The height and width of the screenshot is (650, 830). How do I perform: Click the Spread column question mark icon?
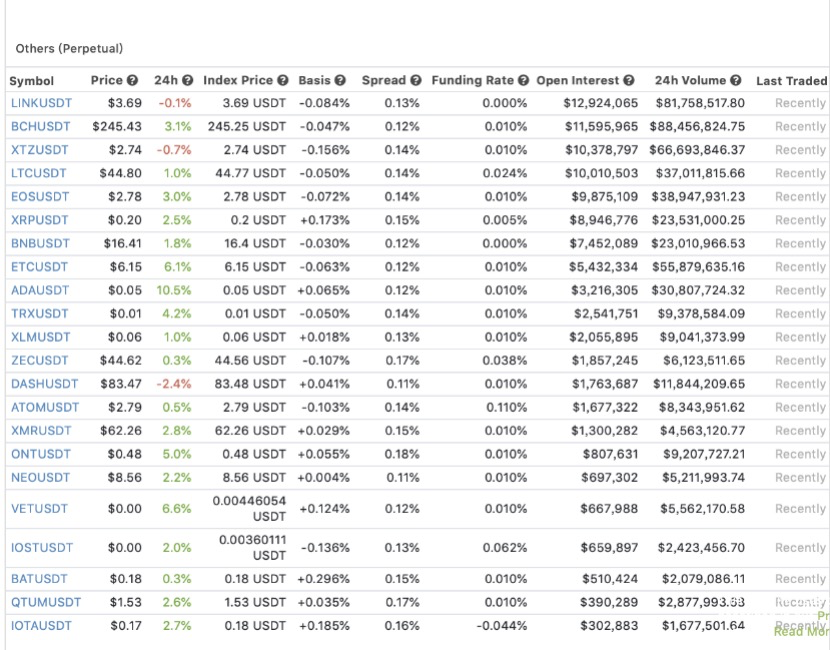416,81
